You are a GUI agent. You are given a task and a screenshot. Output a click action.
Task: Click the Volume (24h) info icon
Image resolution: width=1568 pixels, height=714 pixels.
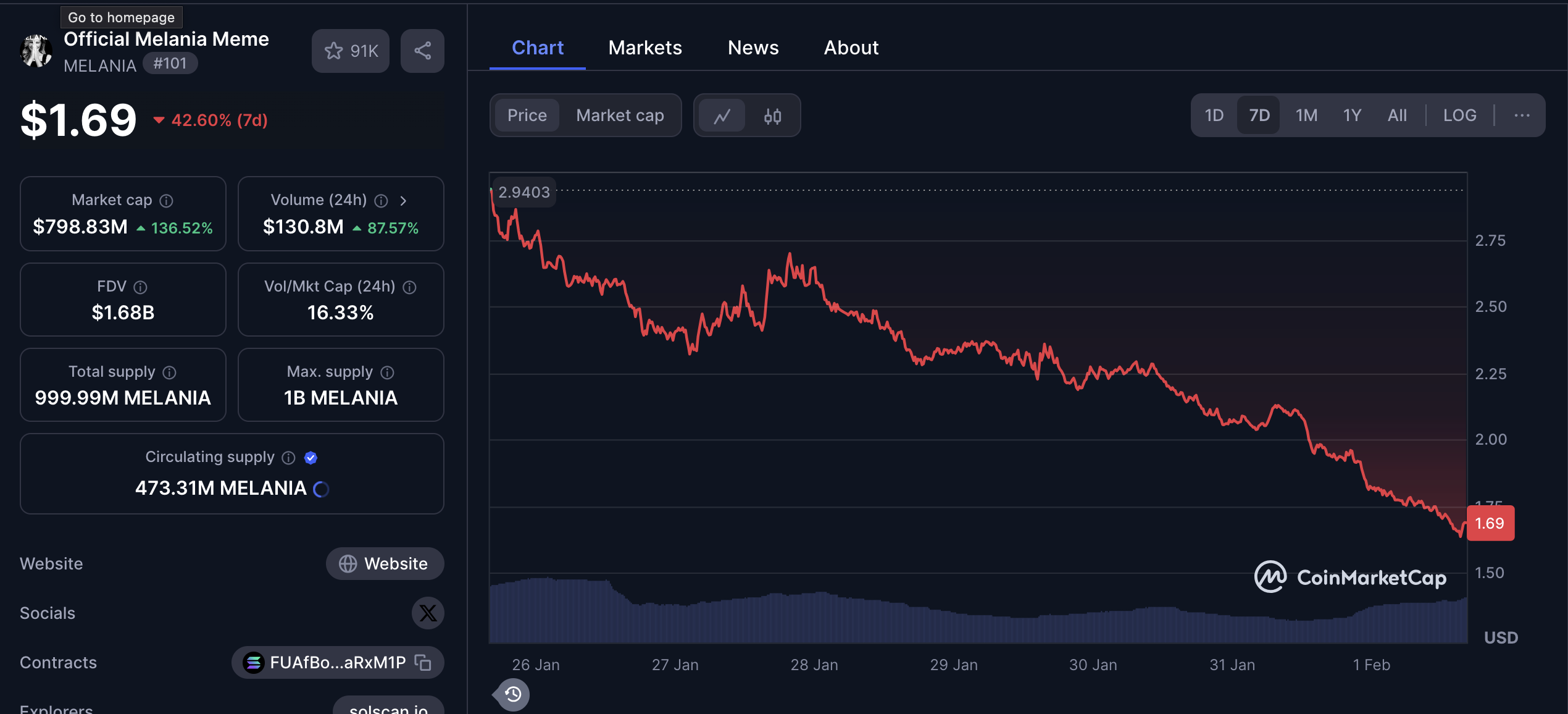coord(381,201)
